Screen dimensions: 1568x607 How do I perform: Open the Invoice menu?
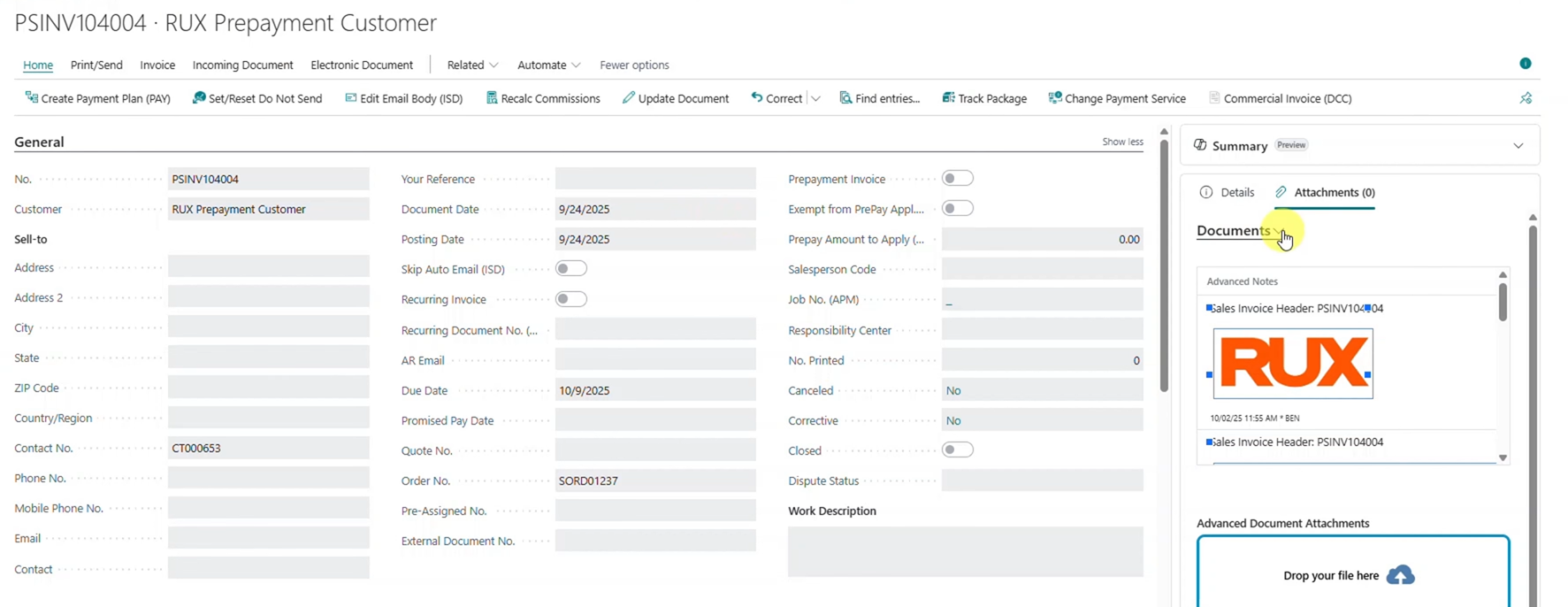coord(157,65)
